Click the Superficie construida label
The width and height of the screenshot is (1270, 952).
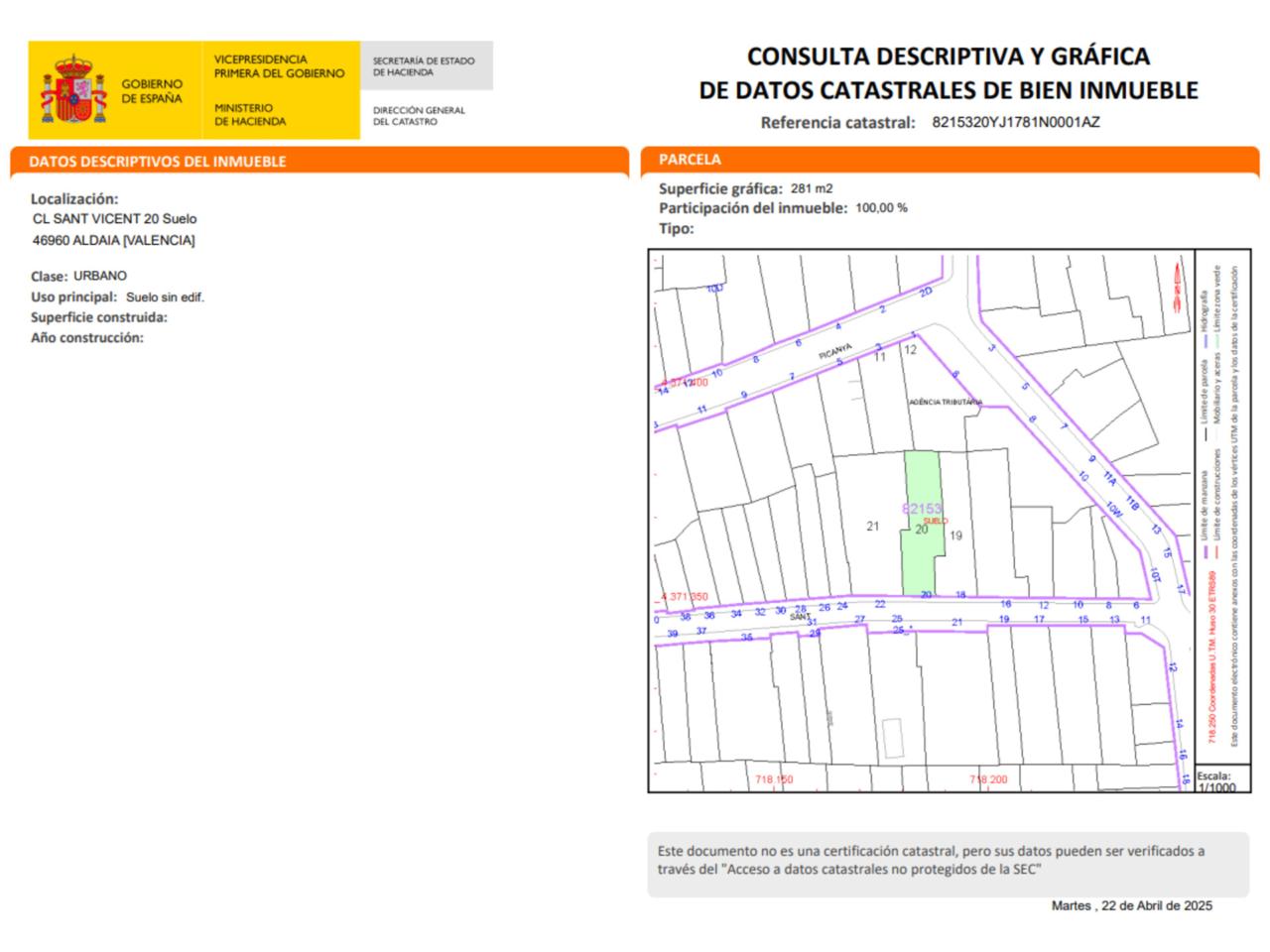point(99,317)
